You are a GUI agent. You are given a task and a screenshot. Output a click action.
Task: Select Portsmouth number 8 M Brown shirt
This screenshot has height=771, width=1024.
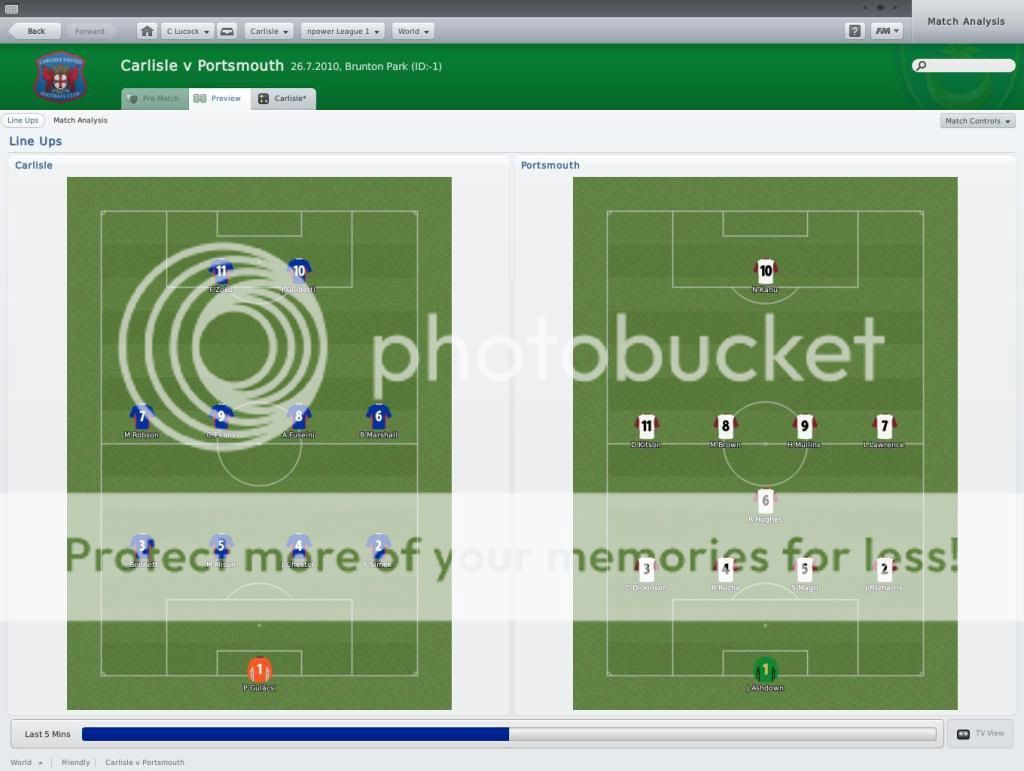[726, 426]
